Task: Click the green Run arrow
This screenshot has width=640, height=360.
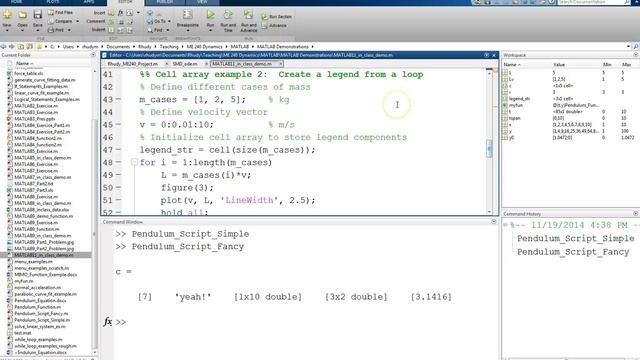Action: (210, 14)
